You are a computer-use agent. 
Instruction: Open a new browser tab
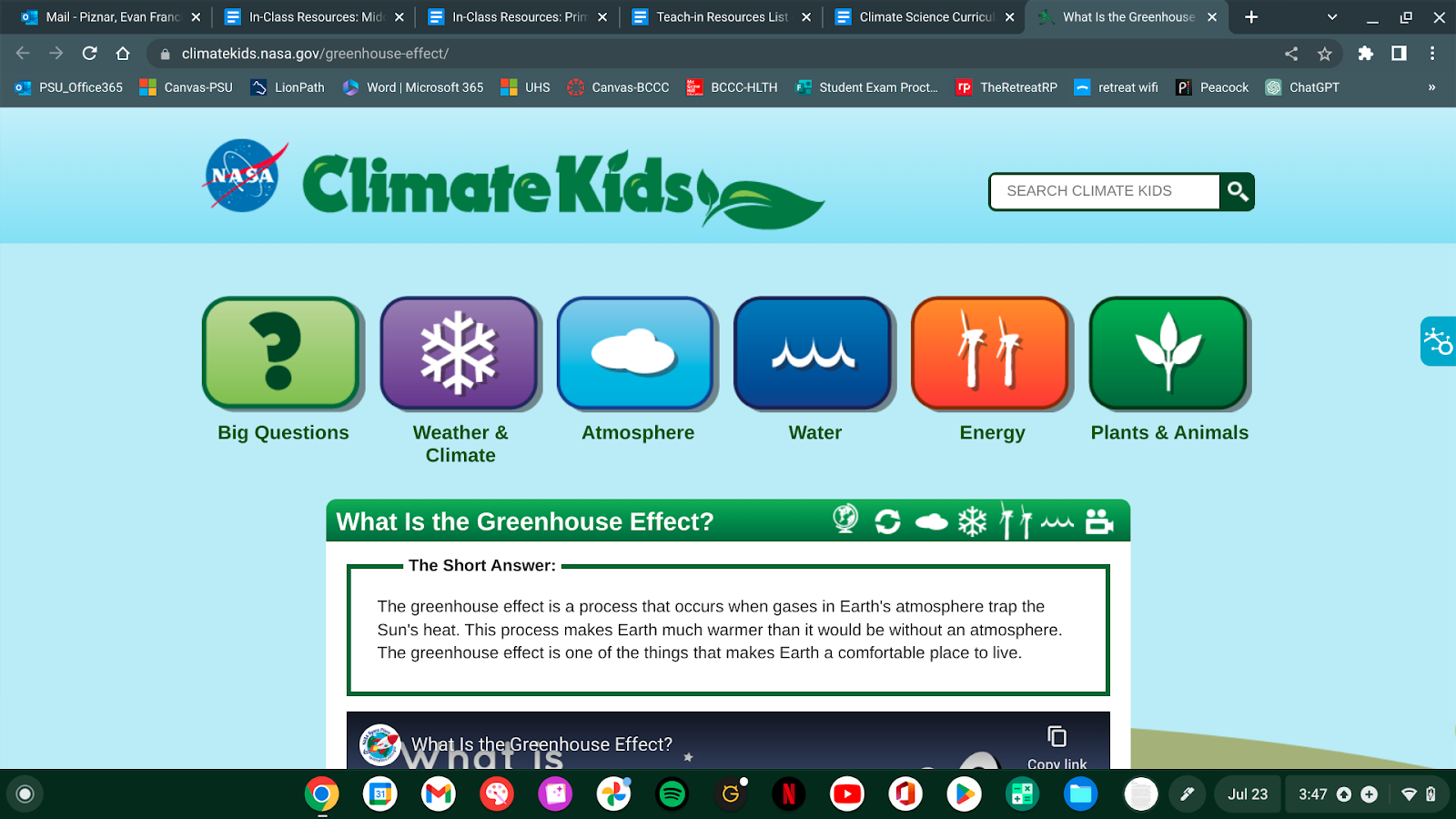click(1251, 17)
